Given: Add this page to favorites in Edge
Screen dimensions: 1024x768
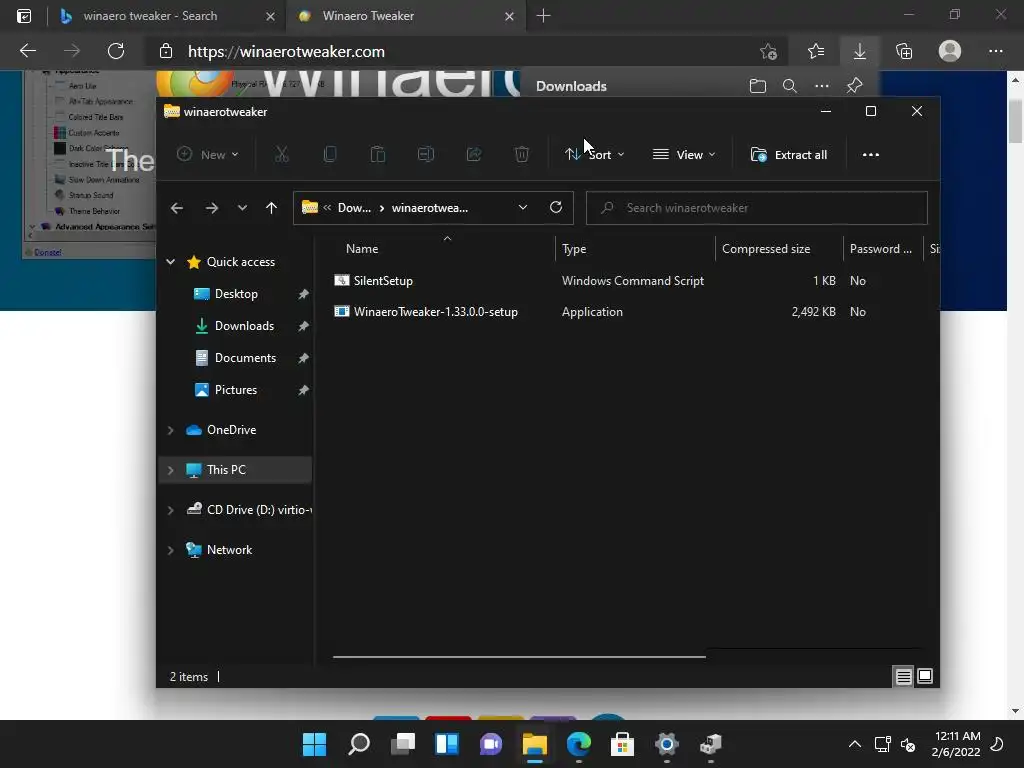Looking at the screenshot, I should 769,51.
